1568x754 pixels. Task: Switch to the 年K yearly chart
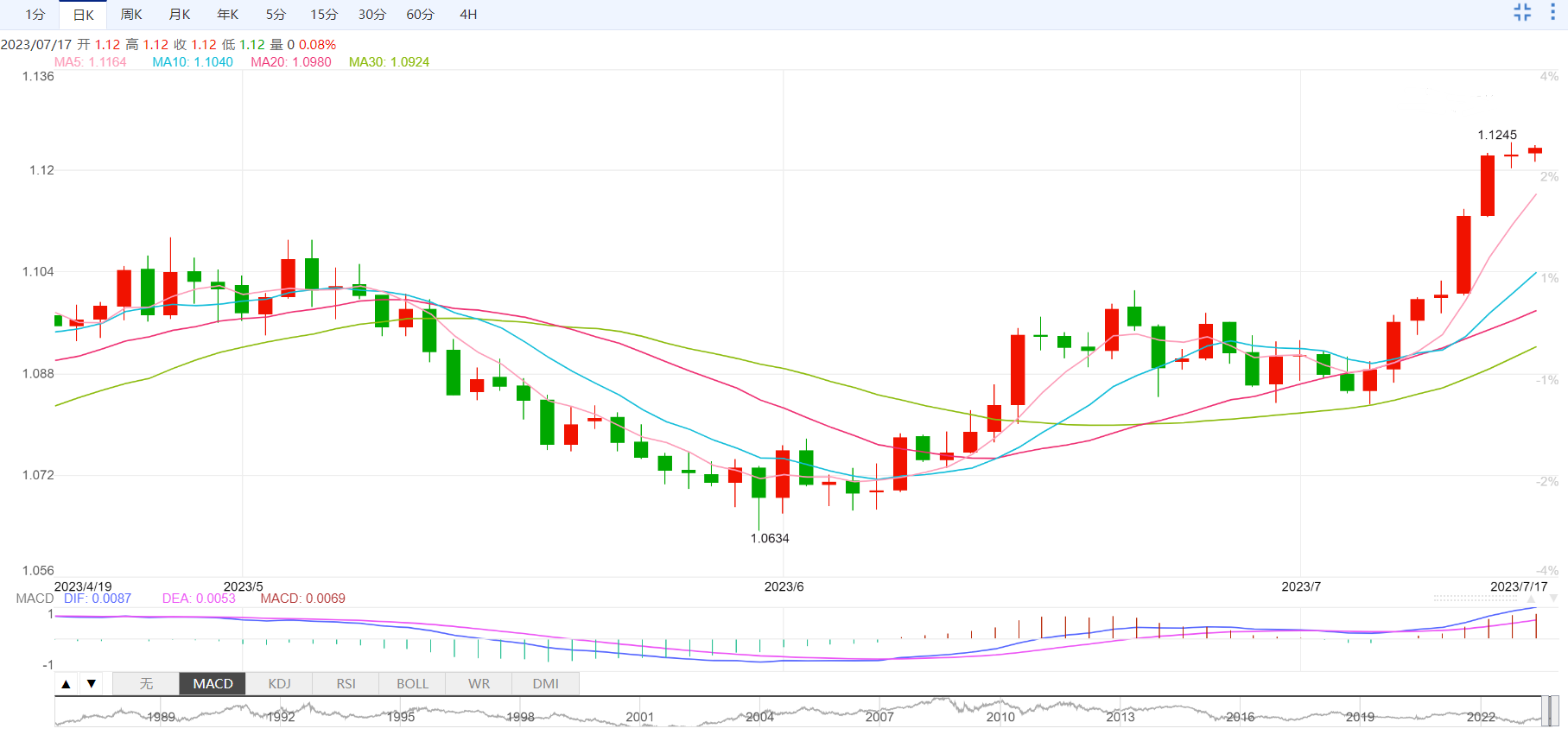click(227, 15)
